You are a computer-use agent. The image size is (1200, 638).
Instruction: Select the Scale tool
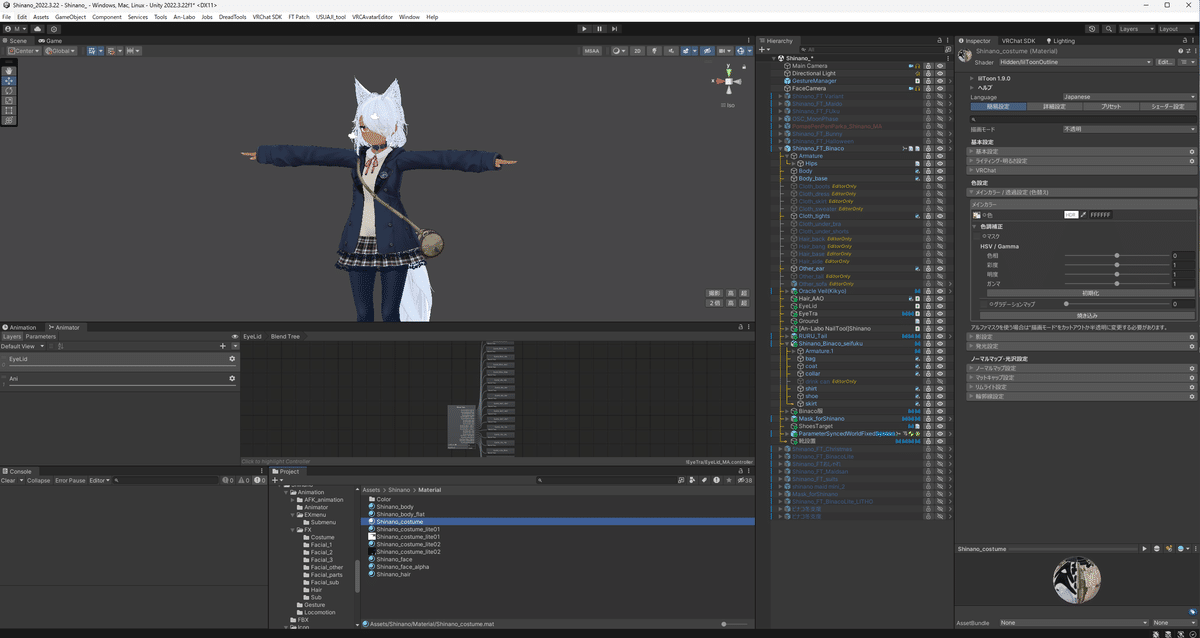pyautogui.click(x=9, y=101)
